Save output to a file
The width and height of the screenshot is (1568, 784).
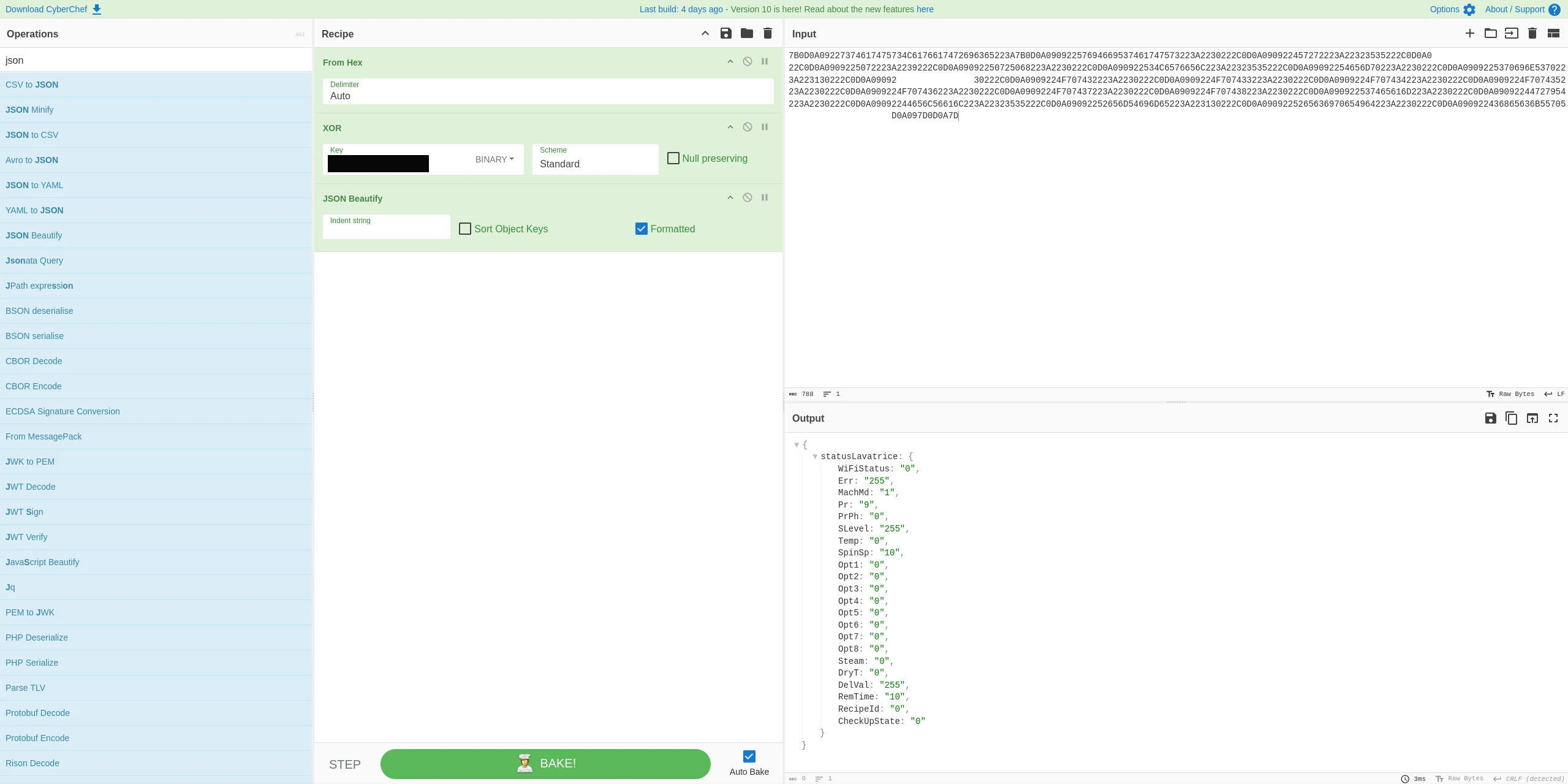tap(1490, 418)
